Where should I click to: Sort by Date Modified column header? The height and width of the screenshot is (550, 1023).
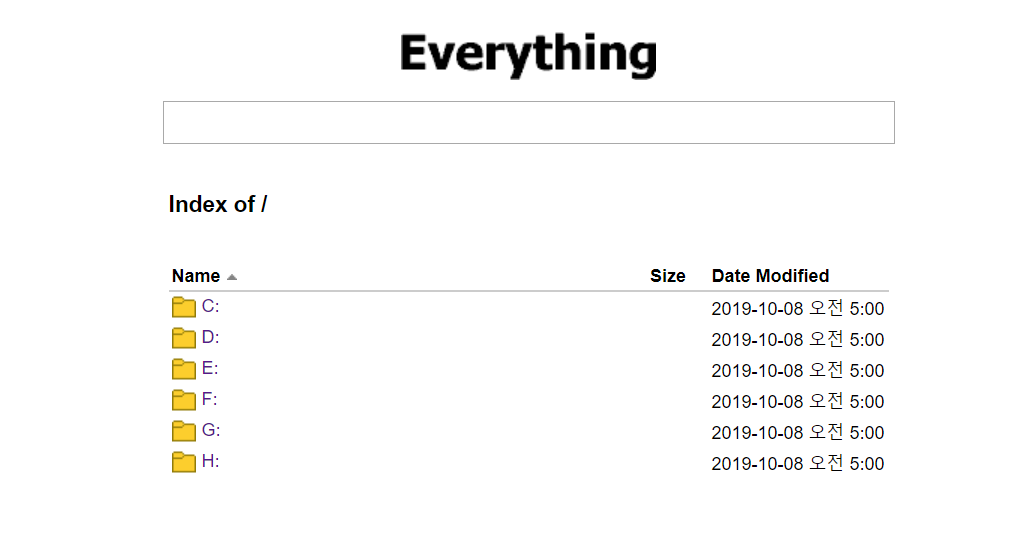(770, 276)
